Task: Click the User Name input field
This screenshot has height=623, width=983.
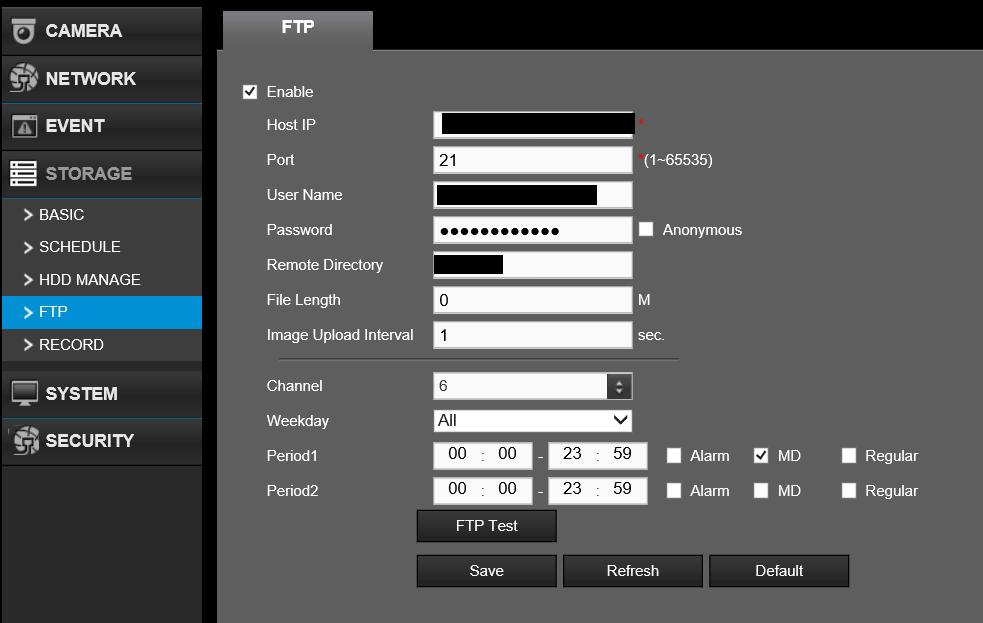Action: click(532, 195)
